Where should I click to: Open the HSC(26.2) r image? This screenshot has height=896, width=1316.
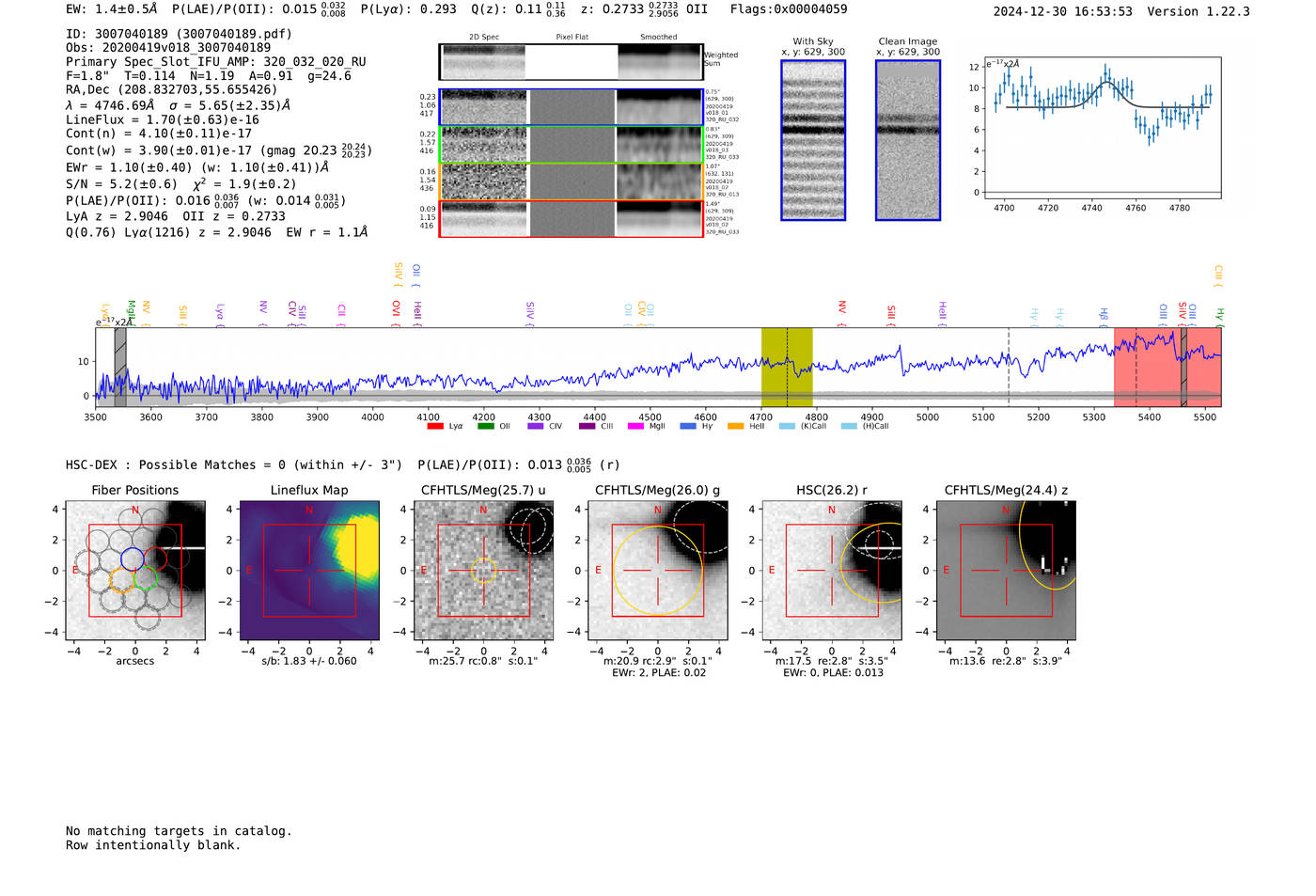pyautogui.click(x=832, y=571)
